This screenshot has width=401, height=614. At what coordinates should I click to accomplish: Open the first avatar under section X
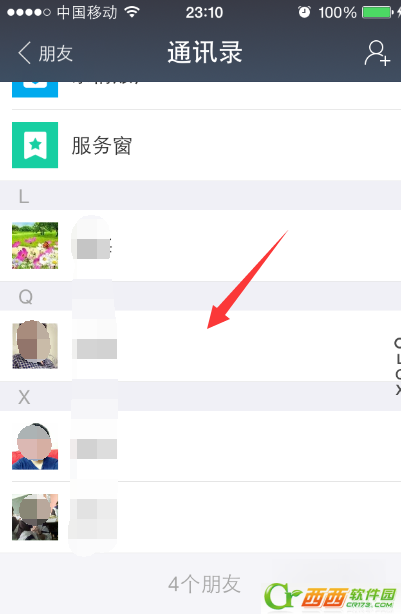(35, 446)
